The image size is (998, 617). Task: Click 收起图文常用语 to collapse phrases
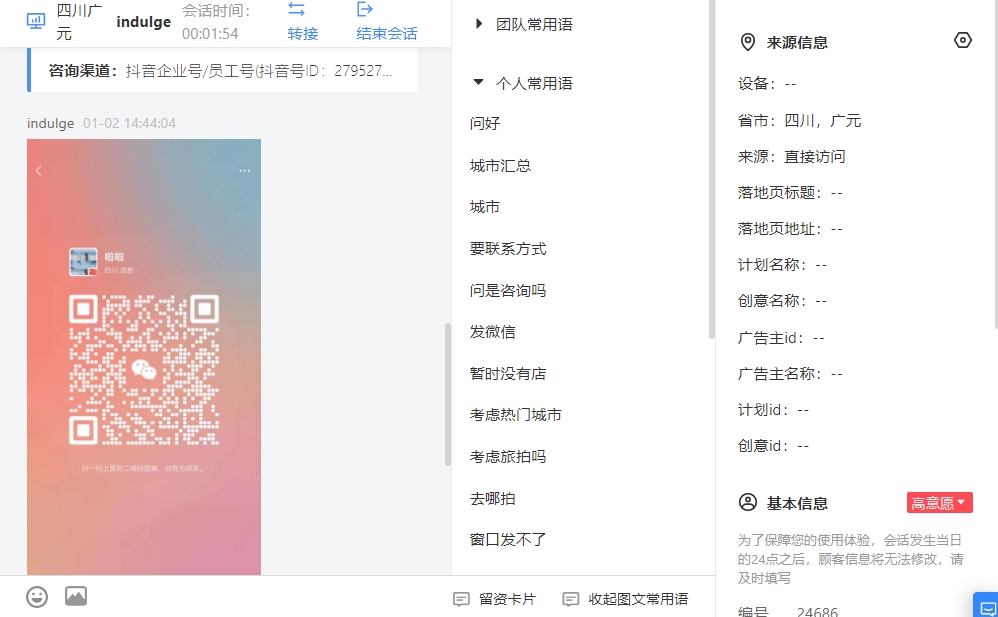click(625, 599)
